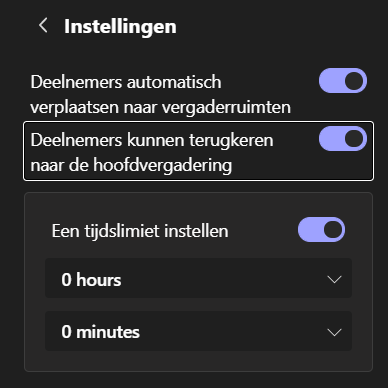Click the 'naar de hoofdvergadering' text line
388x388 pixels.
click(131, 165)
